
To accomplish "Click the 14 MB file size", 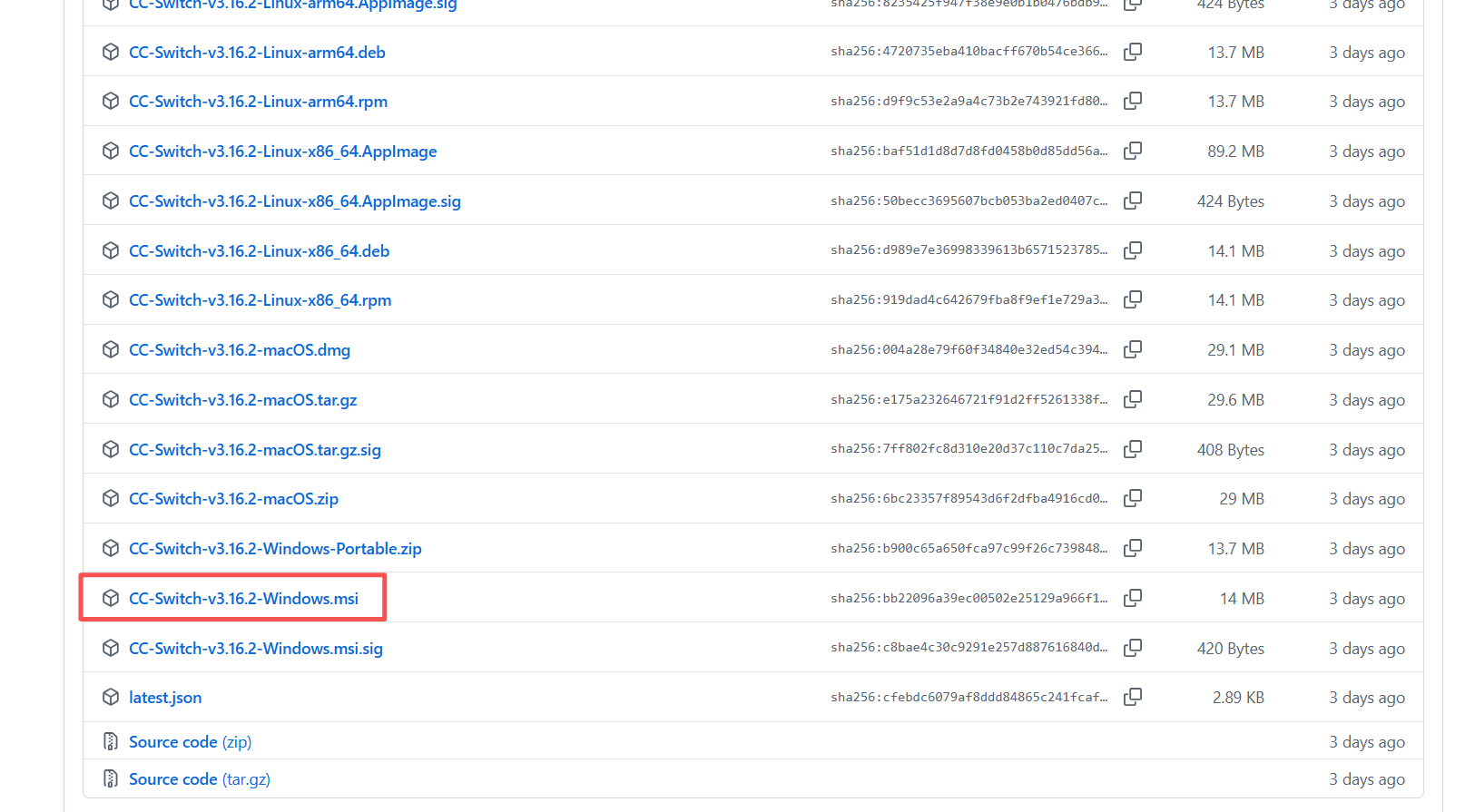I will click(1242, 599).
